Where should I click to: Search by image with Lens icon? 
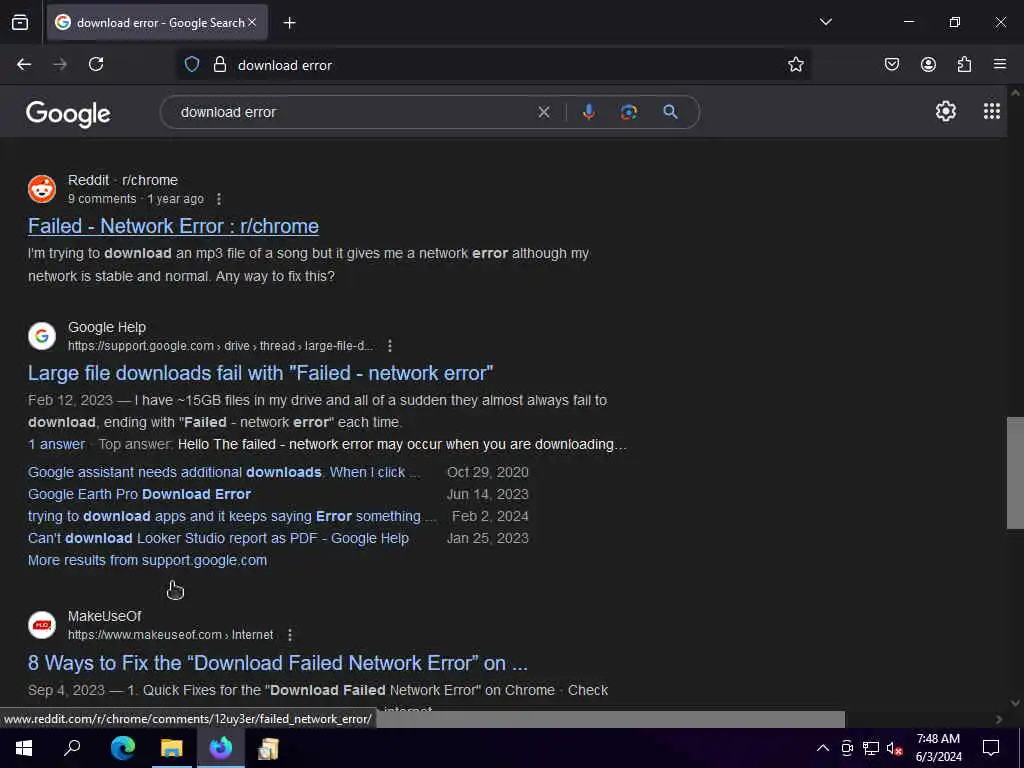(629, 112)
